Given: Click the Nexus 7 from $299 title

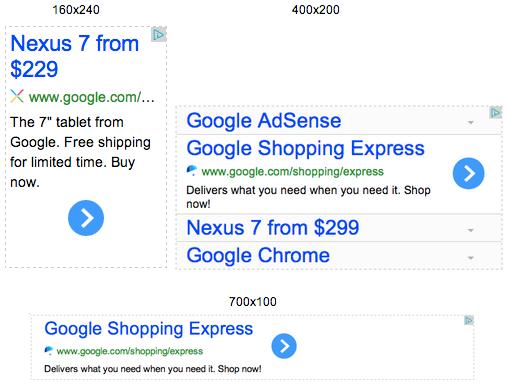Looking at the screenshot, I should pyautogui.click(x=273, y=228).
